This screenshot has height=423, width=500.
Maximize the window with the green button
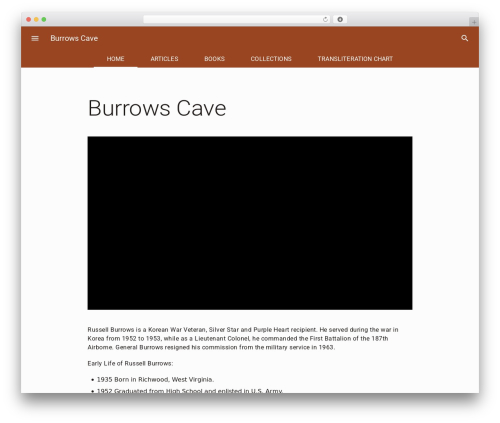point(44,19)
